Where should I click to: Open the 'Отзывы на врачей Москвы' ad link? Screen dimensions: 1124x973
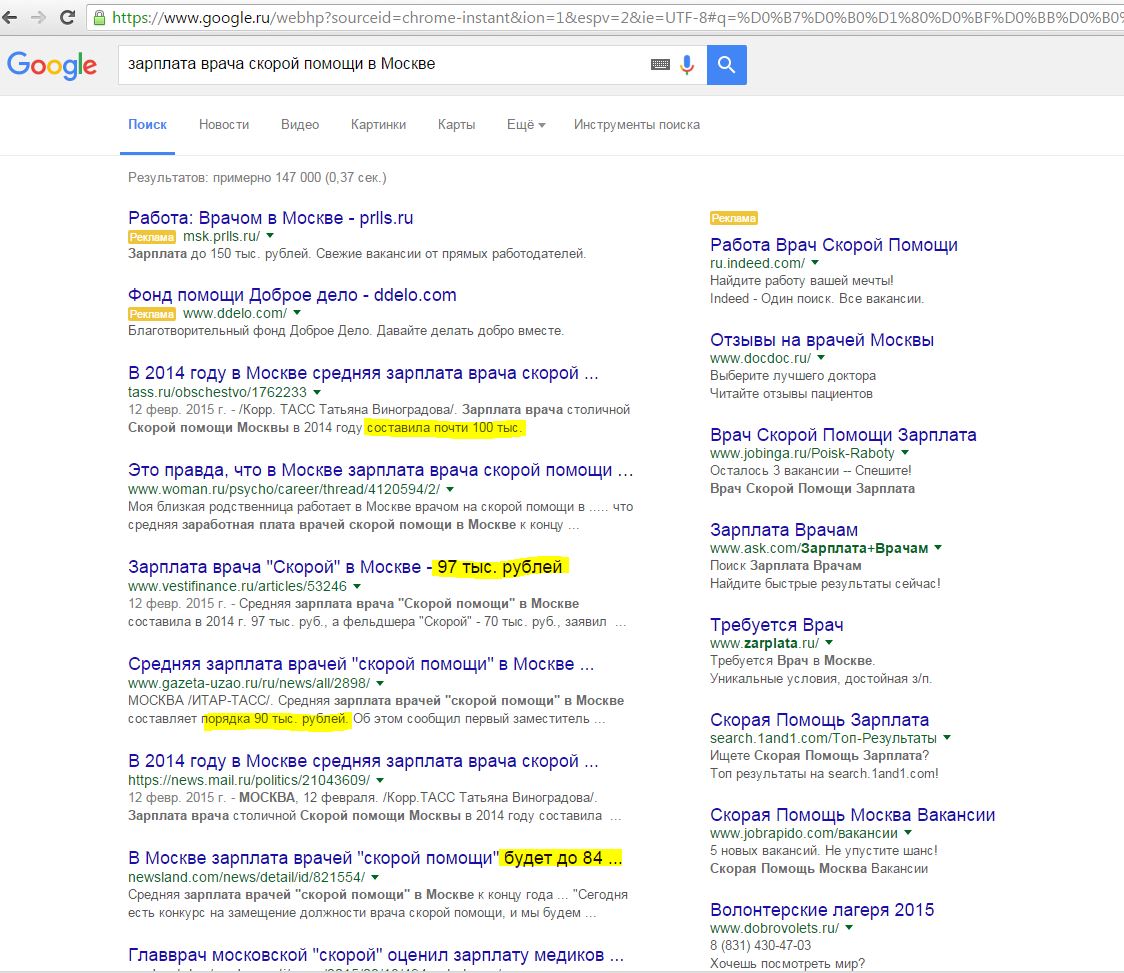(x=821, y=340)
